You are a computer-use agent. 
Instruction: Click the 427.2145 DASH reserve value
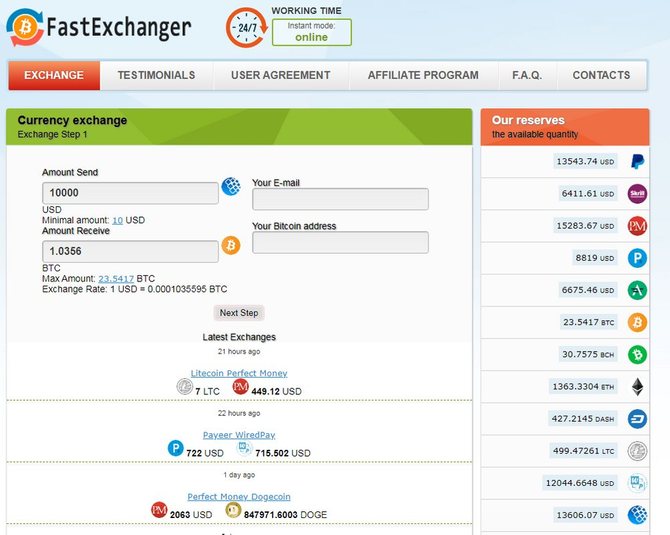click(583, 418)
